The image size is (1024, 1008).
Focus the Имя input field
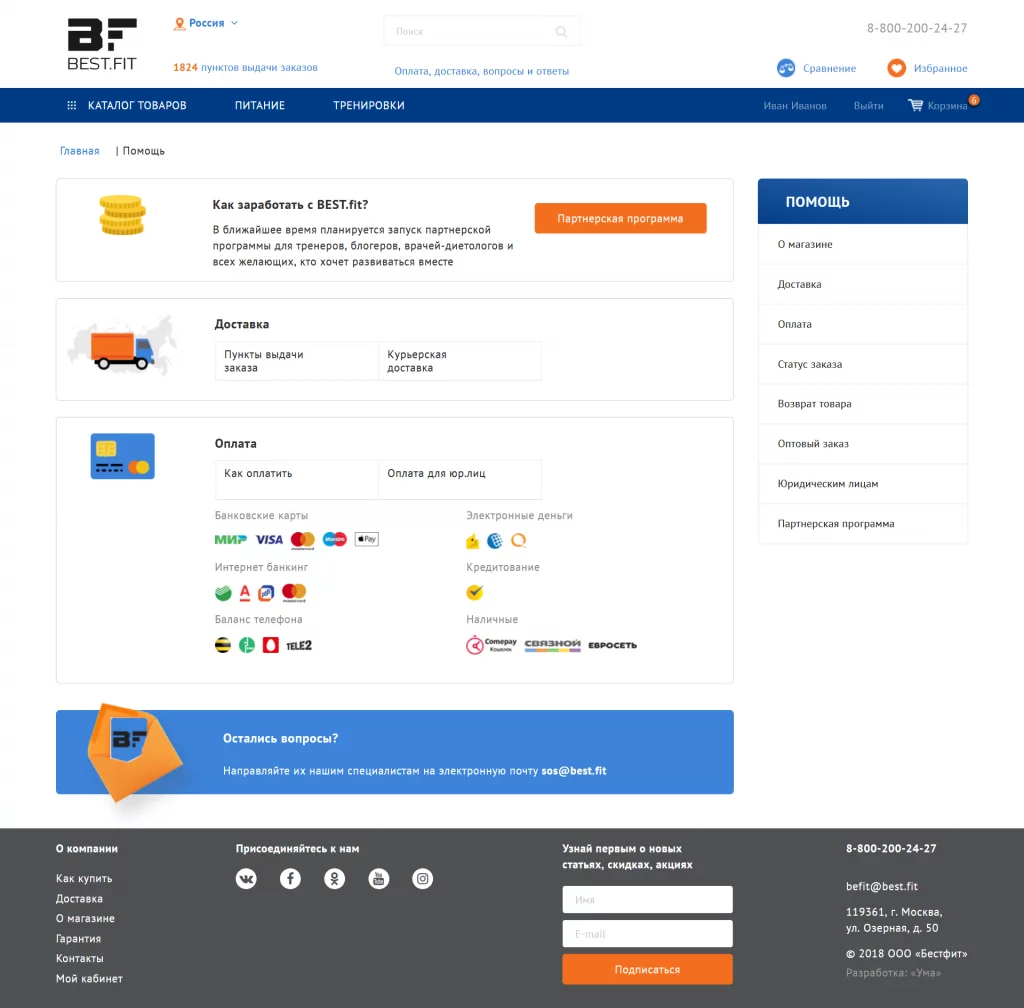pyautogui.click(x=647, y=900)
